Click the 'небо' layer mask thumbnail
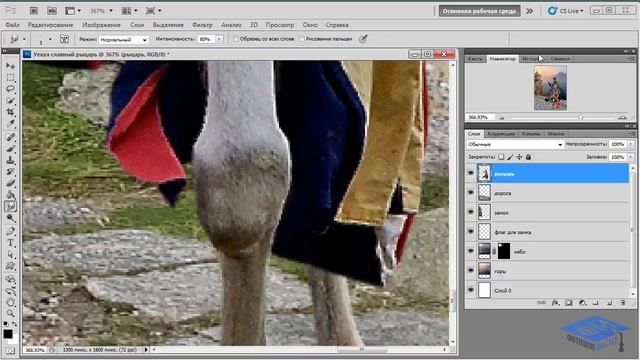This screenshot has height=360, width=640. pos(504,251)
